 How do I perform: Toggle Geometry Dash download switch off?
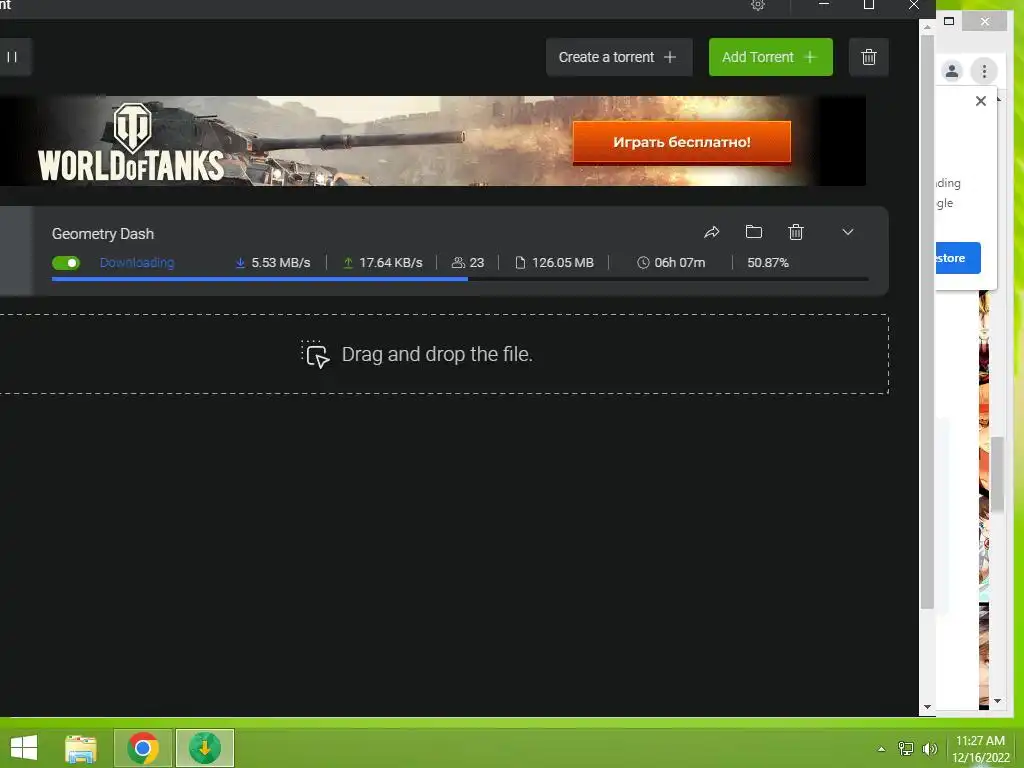66,263
